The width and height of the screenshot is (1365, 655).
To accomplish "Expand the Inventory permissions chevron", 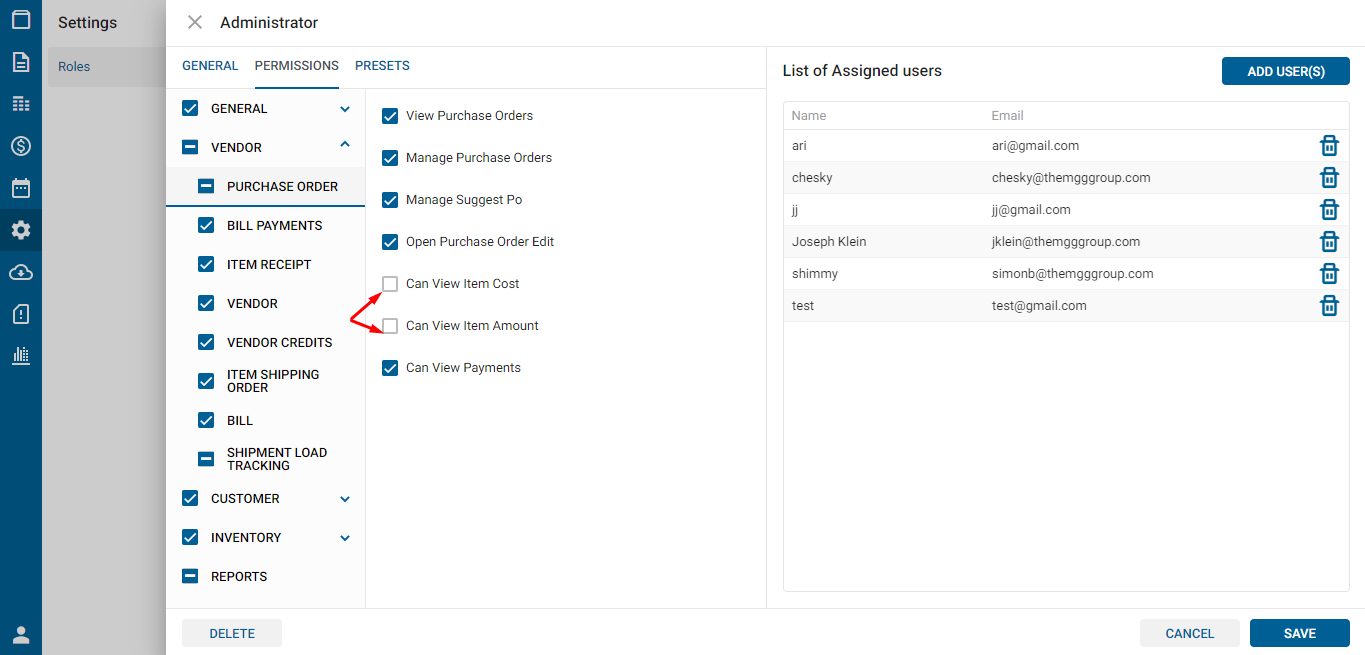I will click(x=345, y=538).
